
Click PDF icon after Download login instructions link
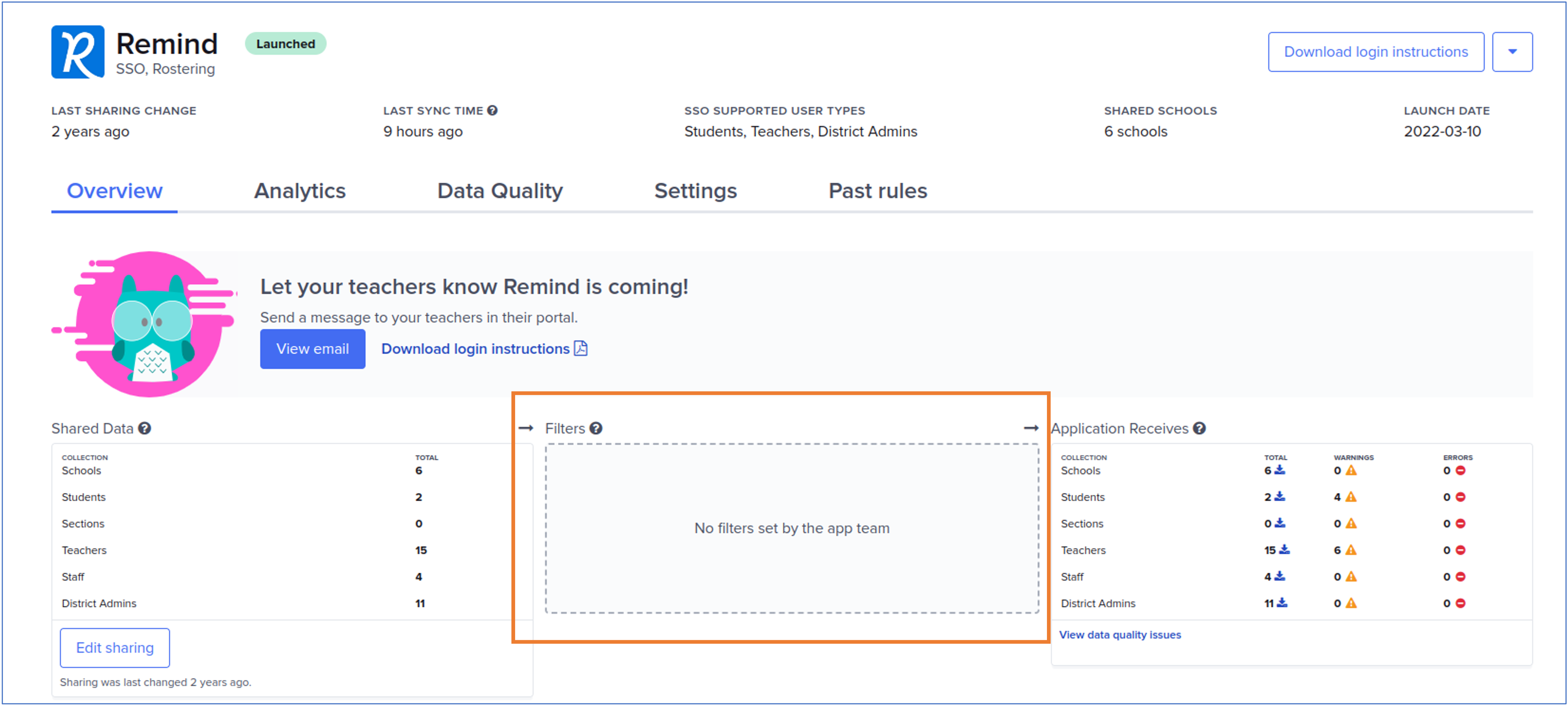581,348
